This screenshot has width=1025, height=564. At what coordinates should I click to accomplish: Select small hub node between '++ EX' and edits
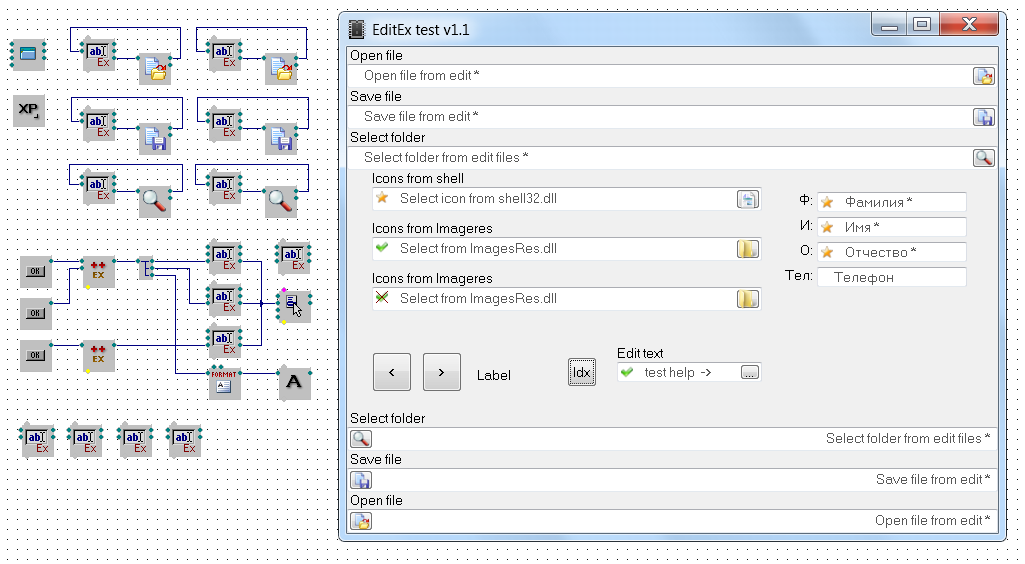pyautogui.click(x=146, y=268)
